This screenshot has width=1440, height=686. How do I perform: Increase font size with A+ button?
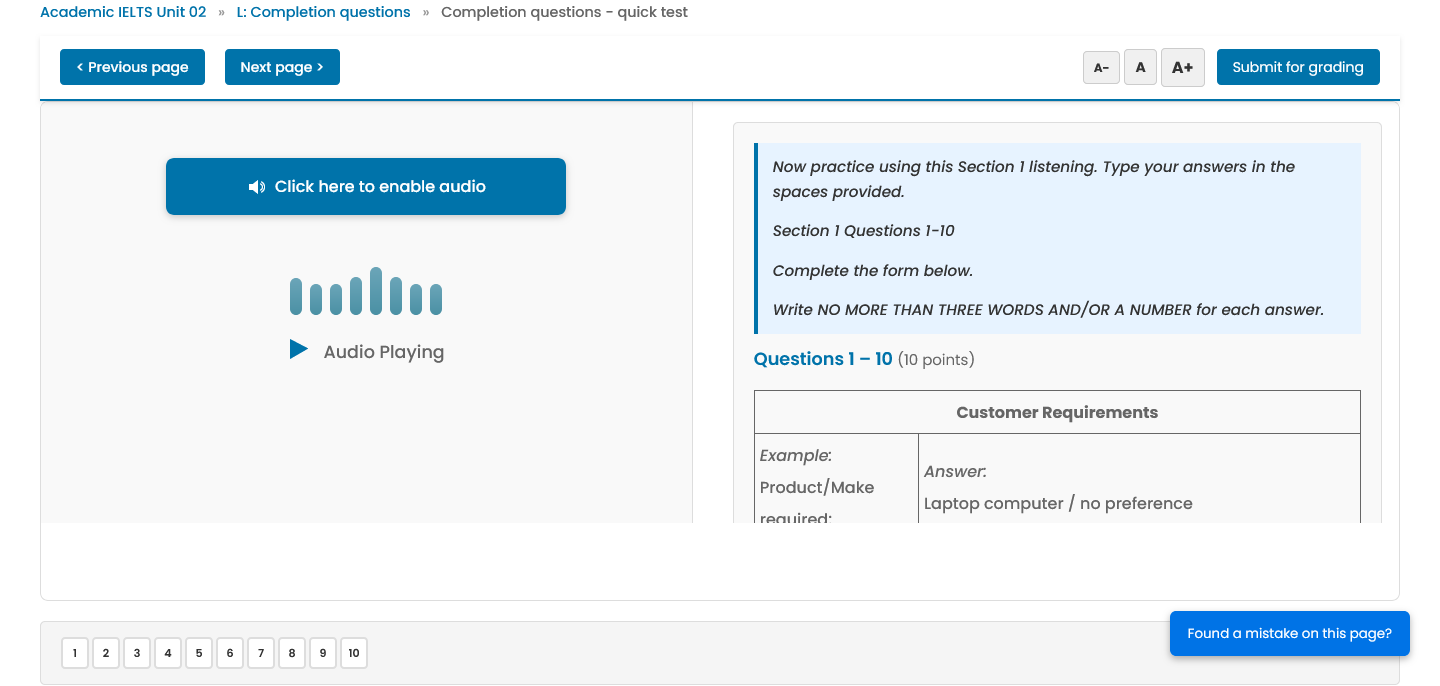[1182, 68]
